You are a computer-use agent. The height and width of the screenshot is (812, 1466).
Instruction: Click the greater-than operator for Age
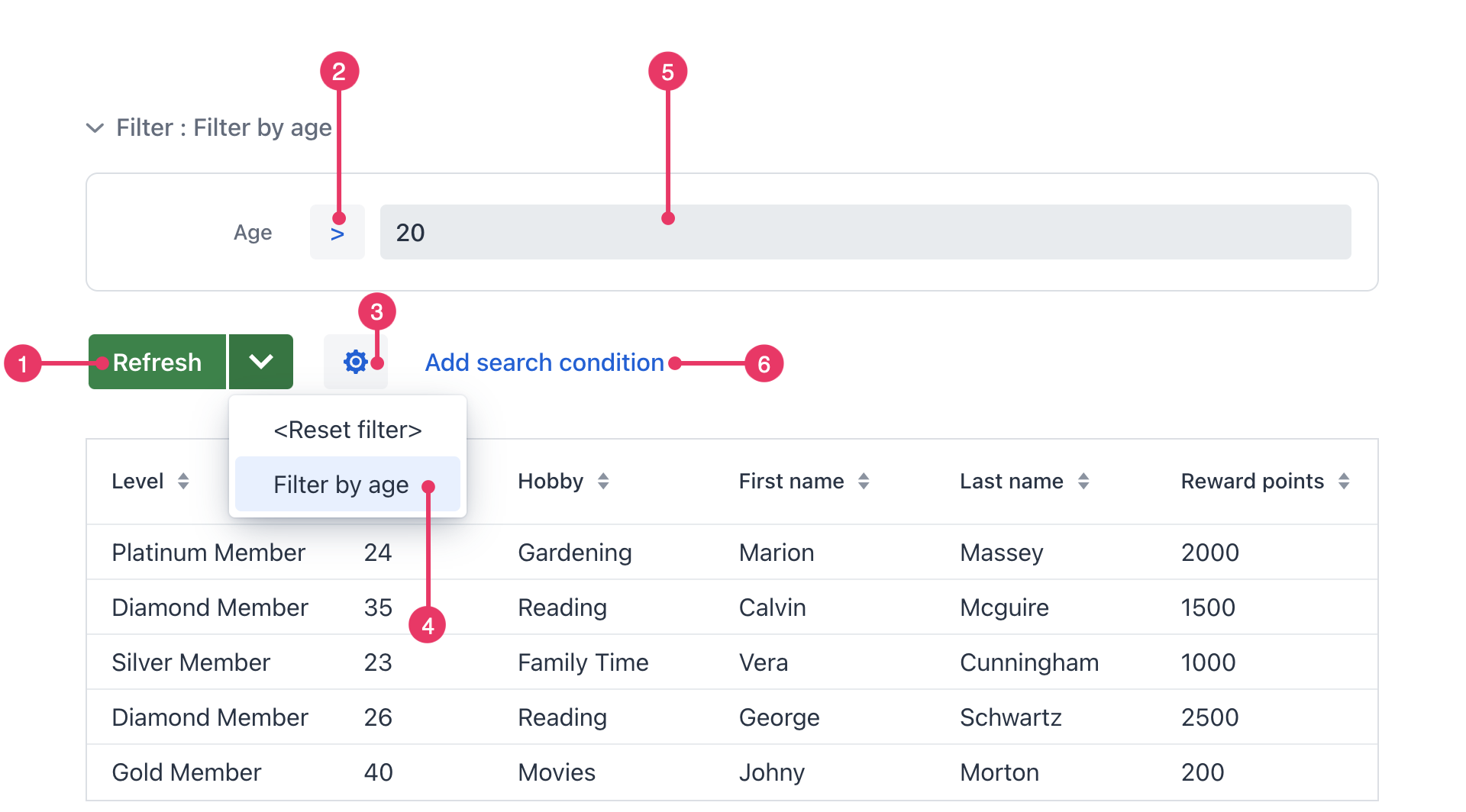337,233
